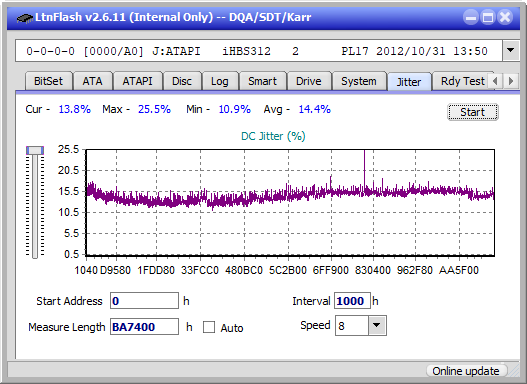The width and height of the screenshot is (527, 384).
Task: Click the Interval input field
Action: tap(352, 301)
